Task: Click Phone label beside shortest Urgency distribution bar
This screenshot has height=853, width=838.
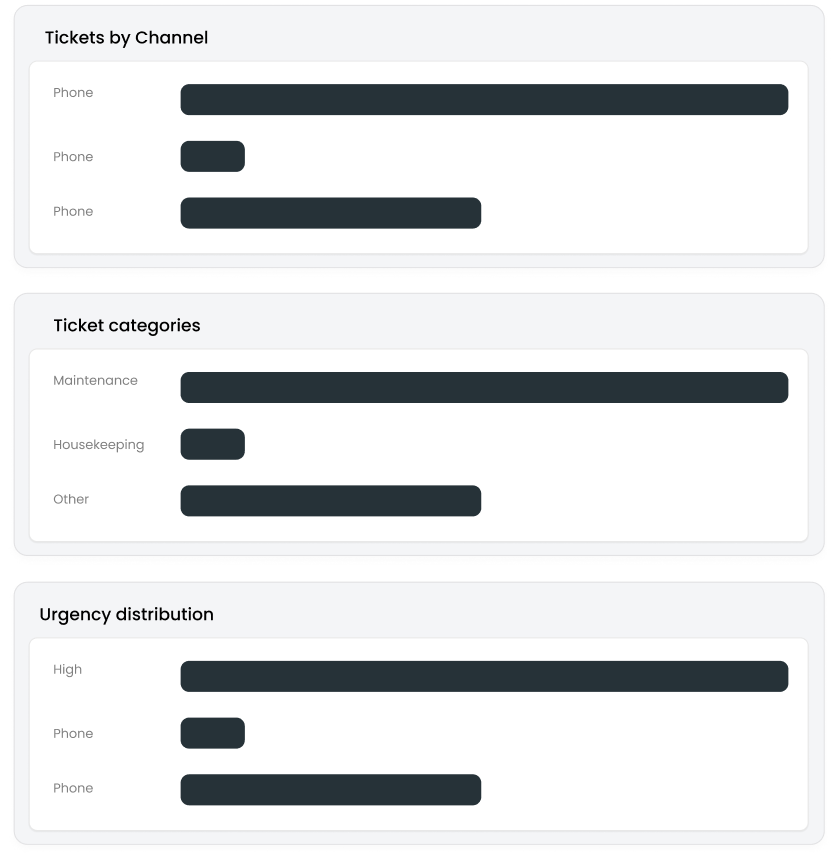Action: (x=73, y=734)
